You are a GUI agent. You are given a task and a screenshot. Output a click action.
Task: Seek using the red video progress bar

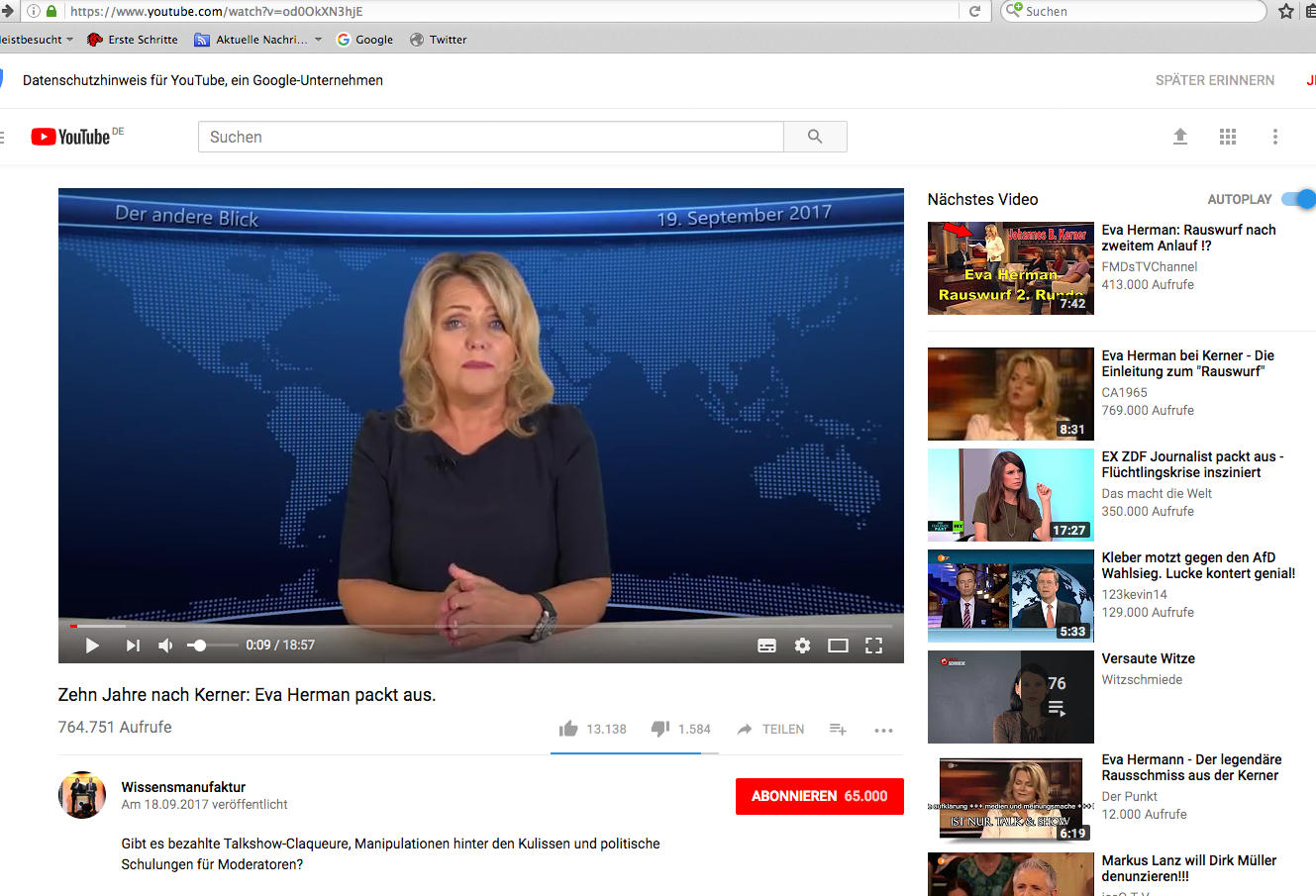point(481,626)
